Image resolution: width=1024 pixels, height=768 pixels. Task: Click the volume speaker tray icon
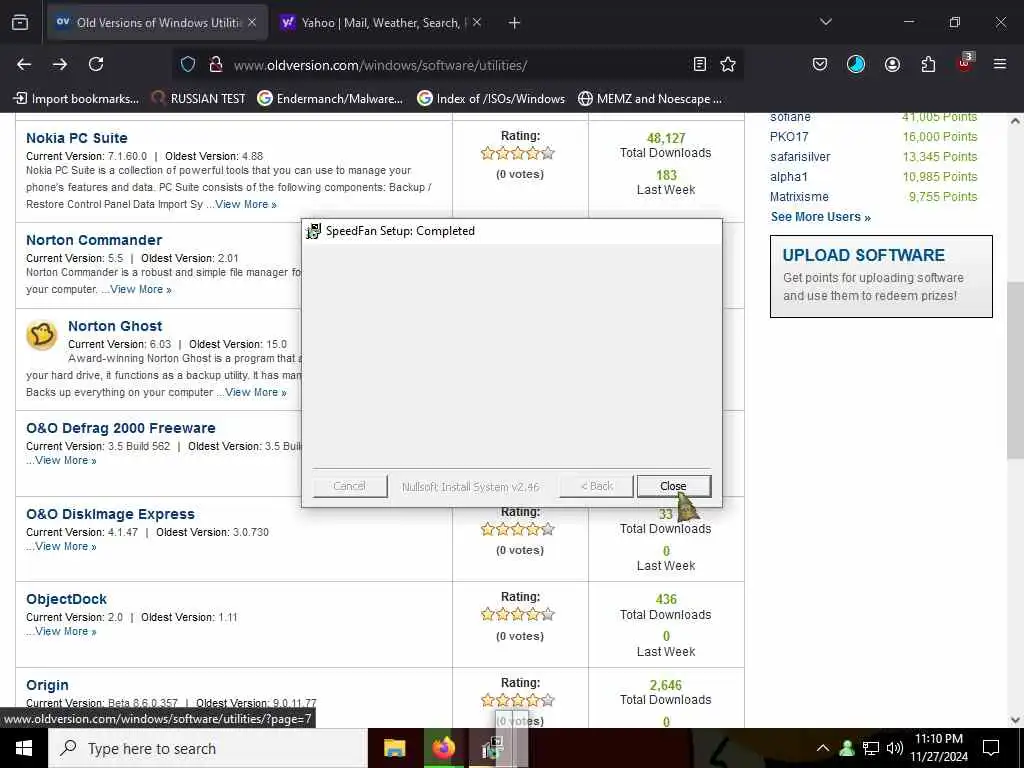(895, 748)
